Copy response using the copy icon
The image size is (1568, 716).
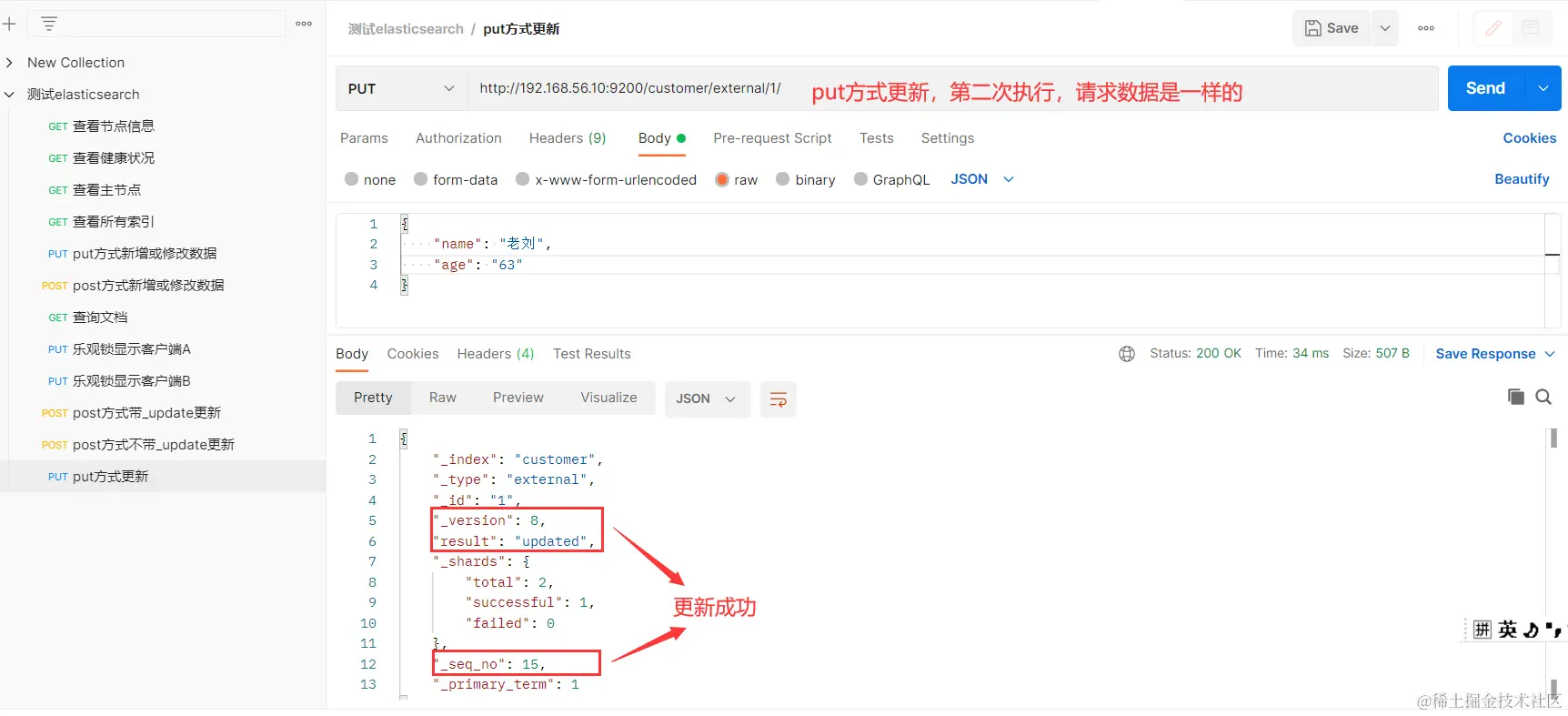coord(1515,397)
